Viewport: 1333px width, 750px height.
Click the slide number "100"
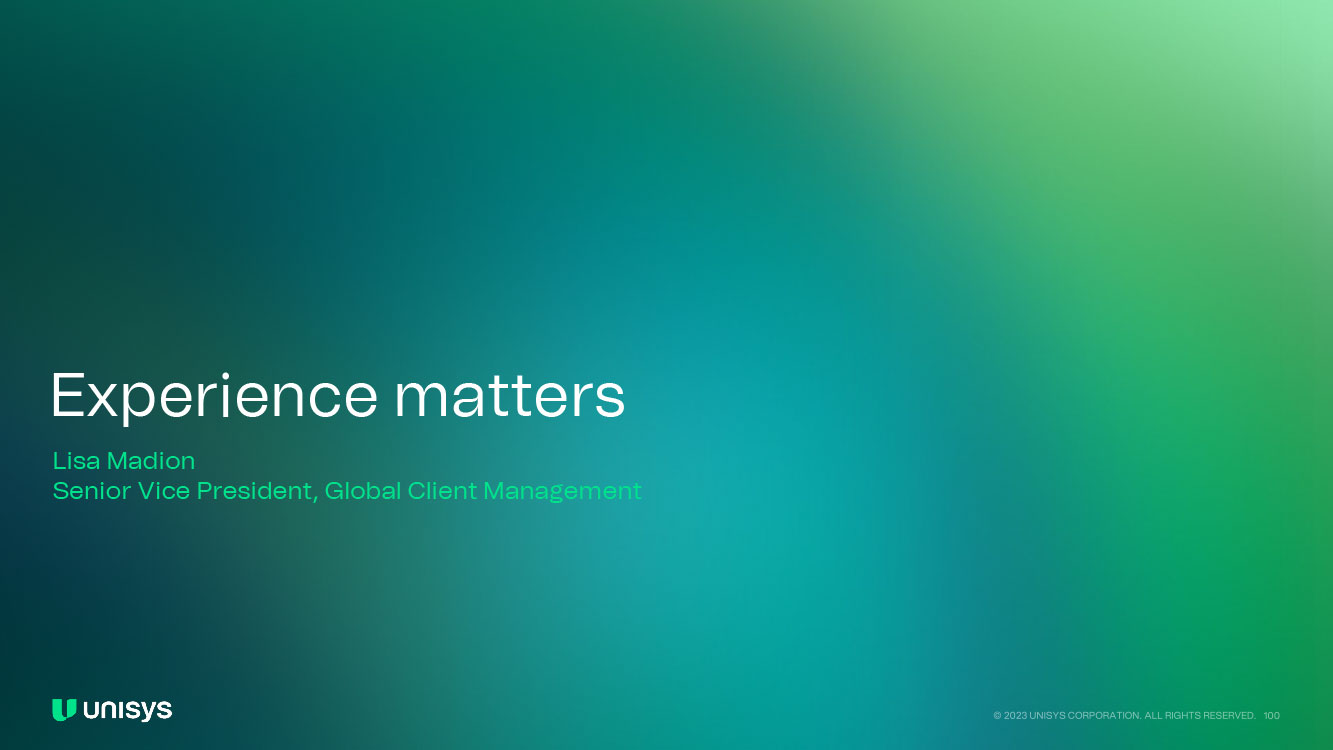(x=1272, y=716)
